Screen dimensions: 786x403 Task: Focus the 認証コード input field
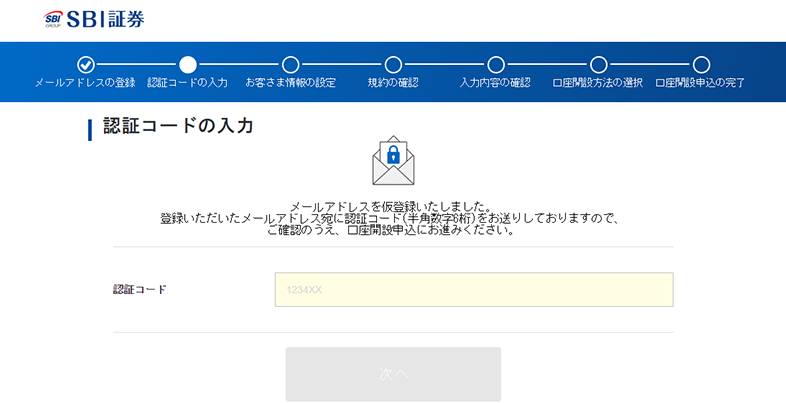click(x=474, y=290)
